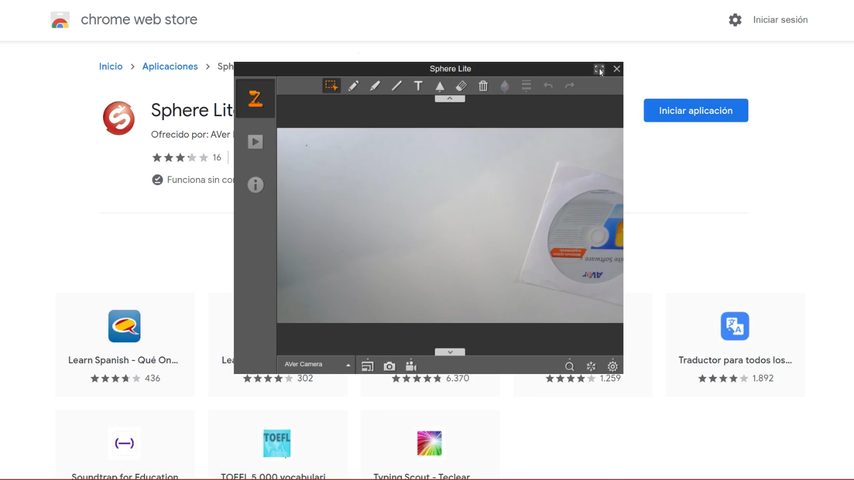Image resolution: width=854 pixels, height=480 pixels.
Task: Select the straight line tool
Action: coord(396,86)
